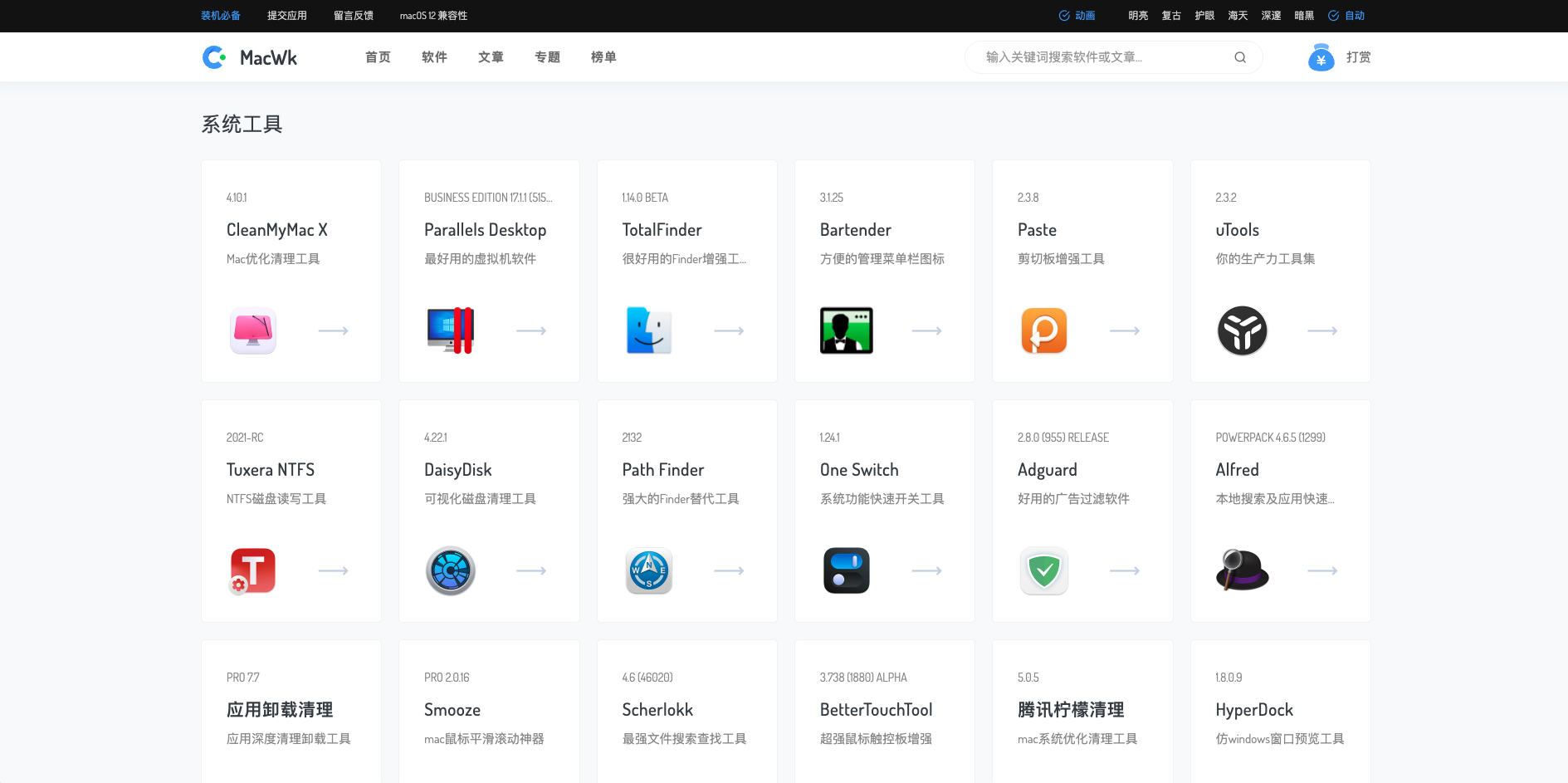
Task: Select the 深邃 theme
Action: coord(1271,16)
